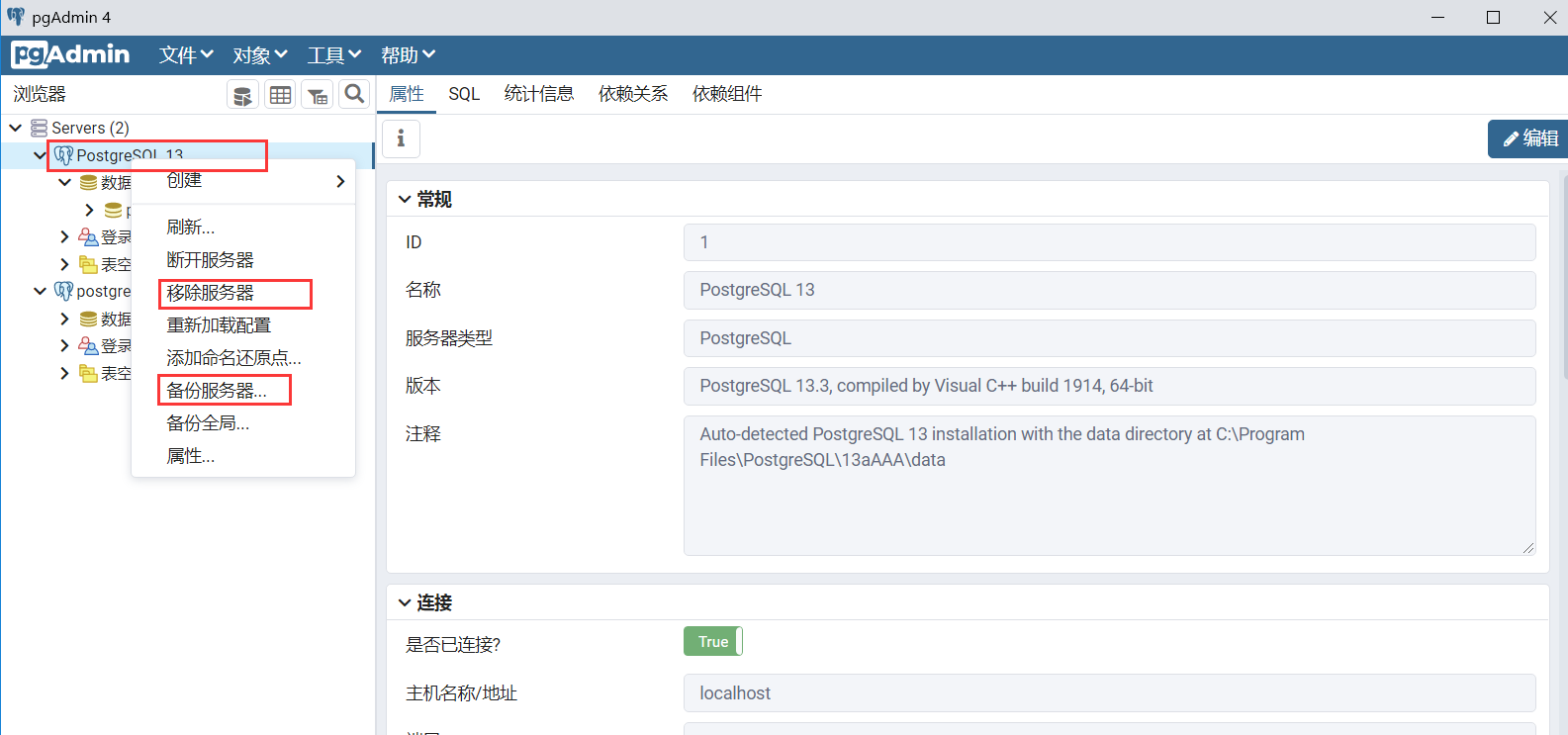This screenshot has width=1568, height=735.
Task: Click the 编辑 button
Action: [1527, 139]
